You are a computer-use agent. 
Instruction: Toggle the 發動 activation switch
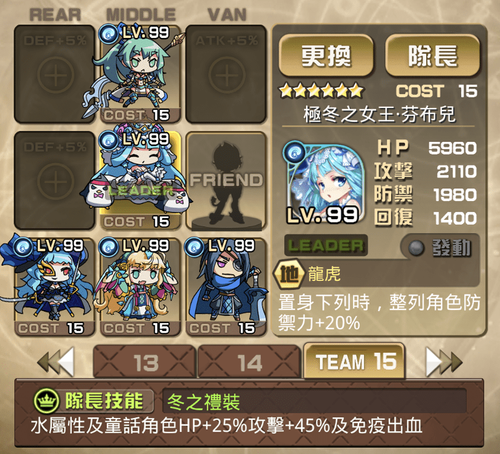(x=440, y=247)
